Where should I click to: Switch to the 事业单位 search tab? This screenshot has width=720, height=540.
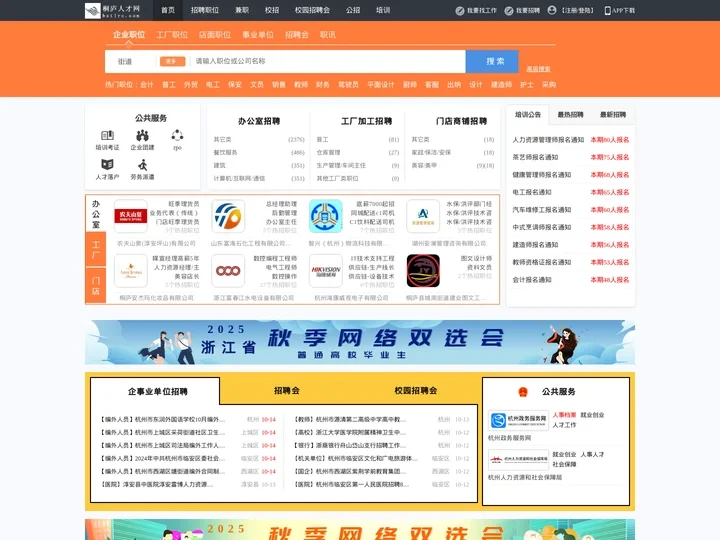258,35
